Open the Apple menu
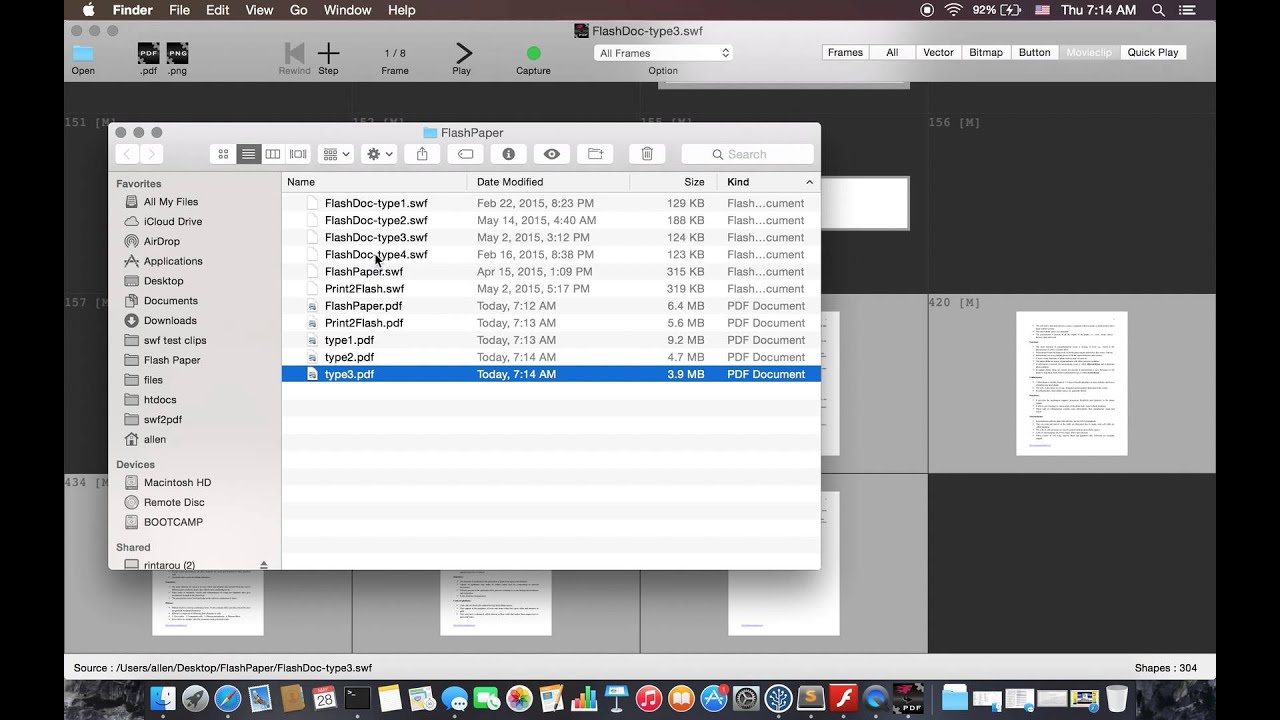Screen dimensions: 1280x720 88,10
